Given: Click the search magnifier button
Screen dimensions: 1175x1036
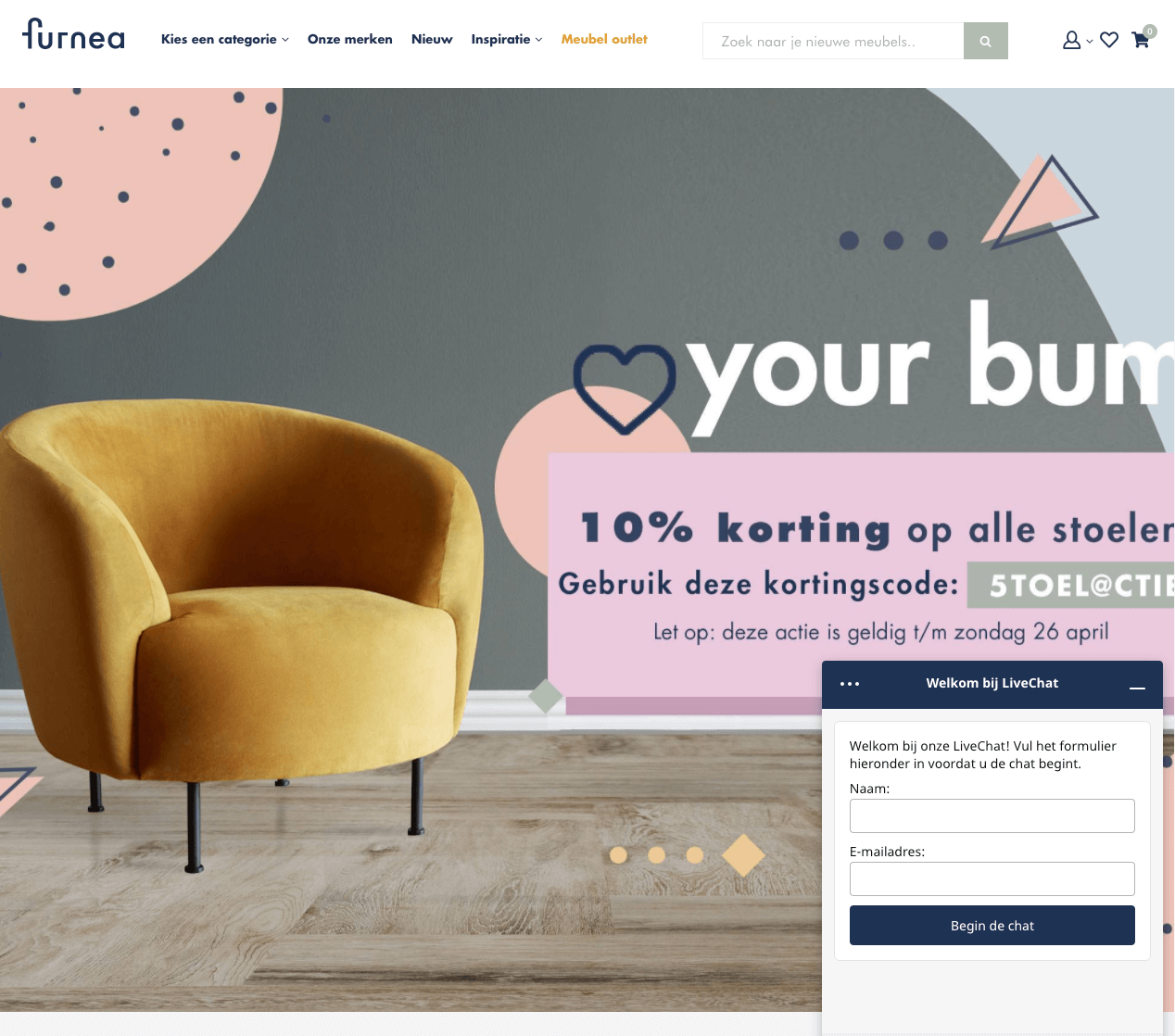Looking at the screenshot, I should click(x=986, y=42).
